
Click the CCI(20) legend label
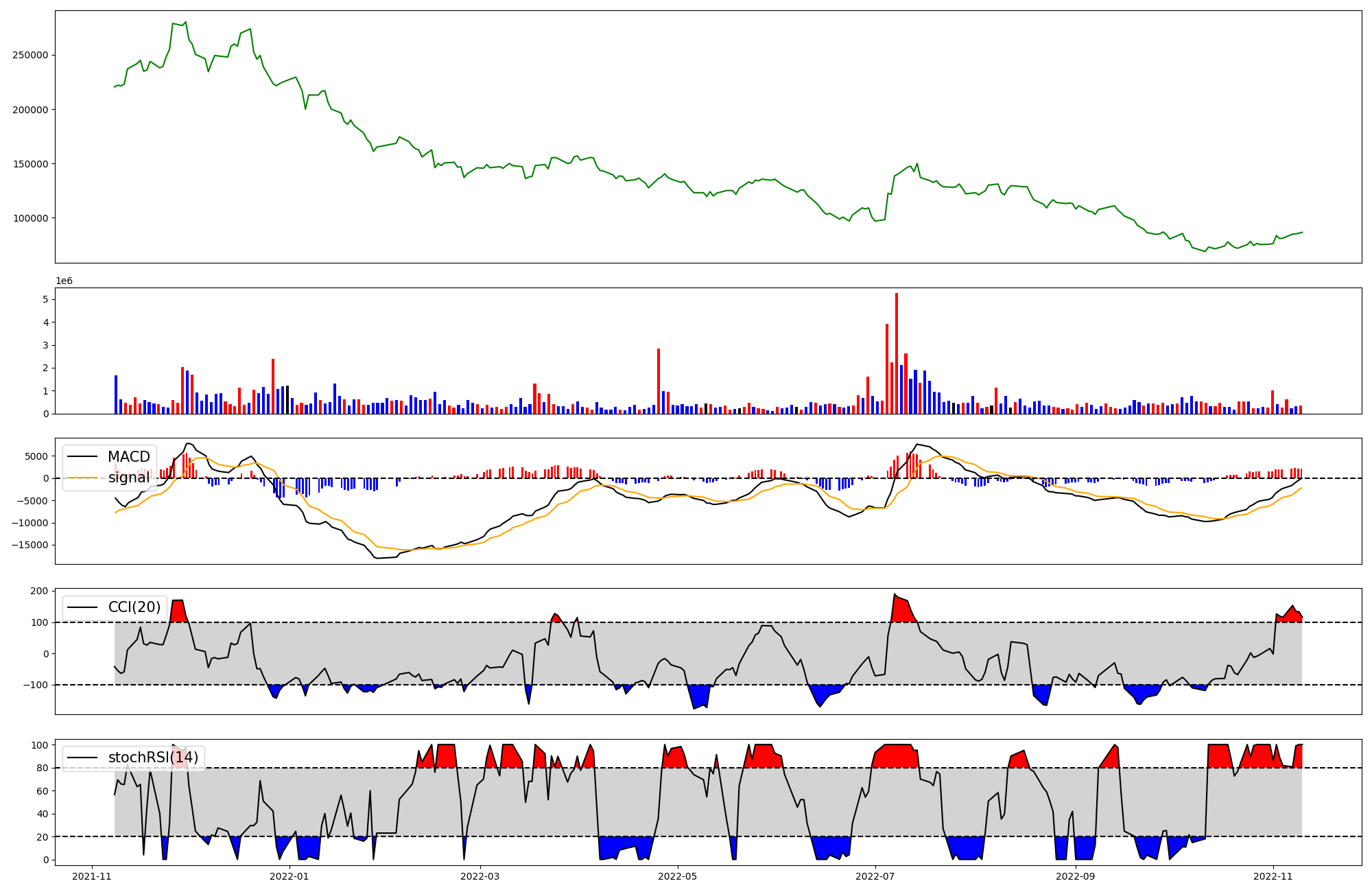click(x=134, y=607)
